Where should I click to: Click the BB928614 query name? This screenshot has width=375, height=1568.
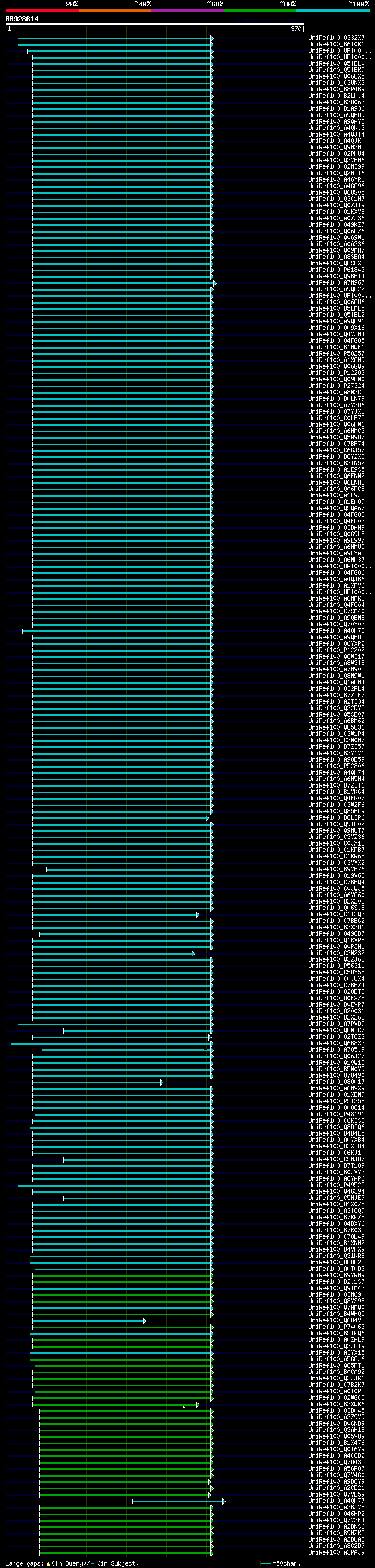point(22,19)
